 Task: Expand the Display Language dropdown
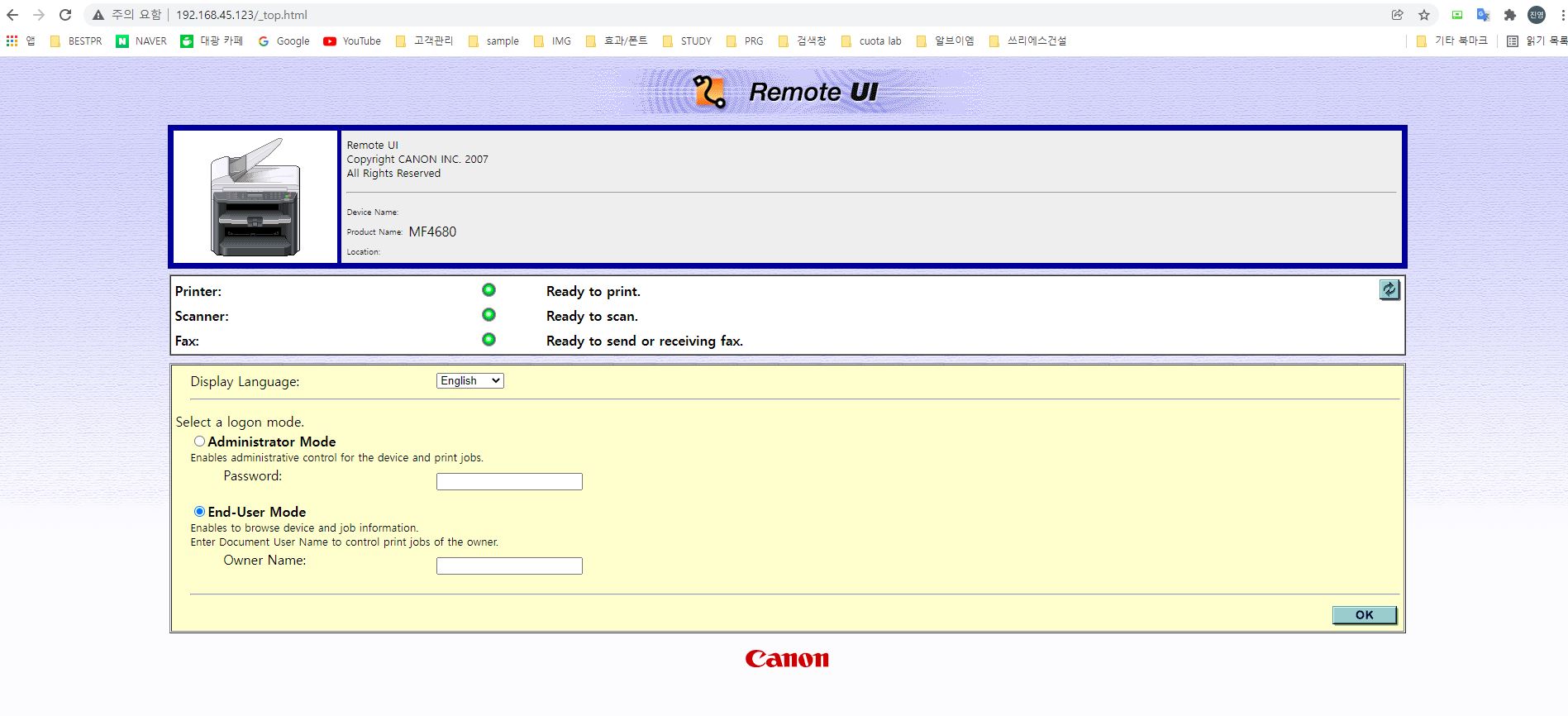click(x=470, y=380)
